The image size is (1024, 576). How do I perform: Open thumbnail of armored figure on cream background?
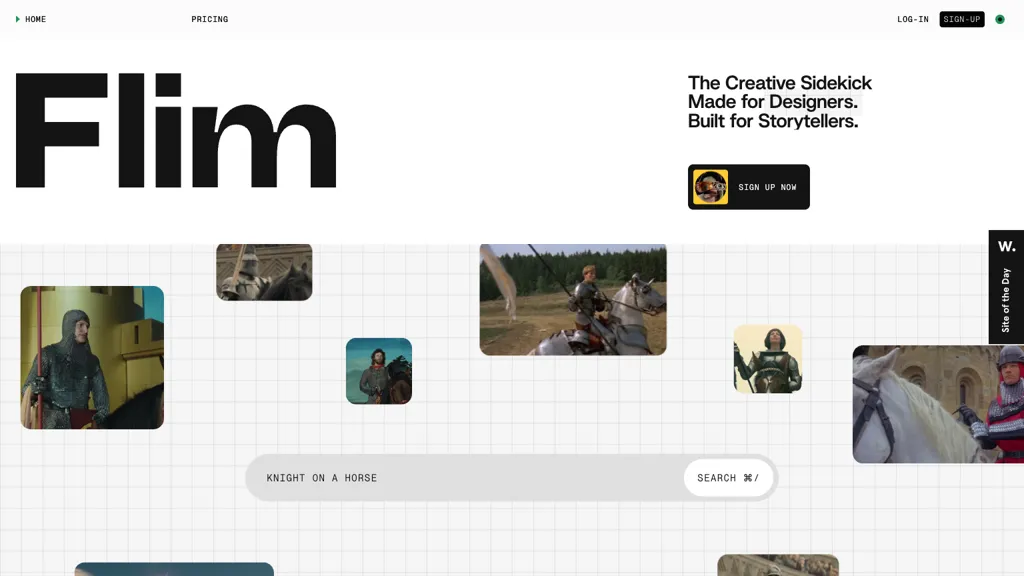click(768, 359)
